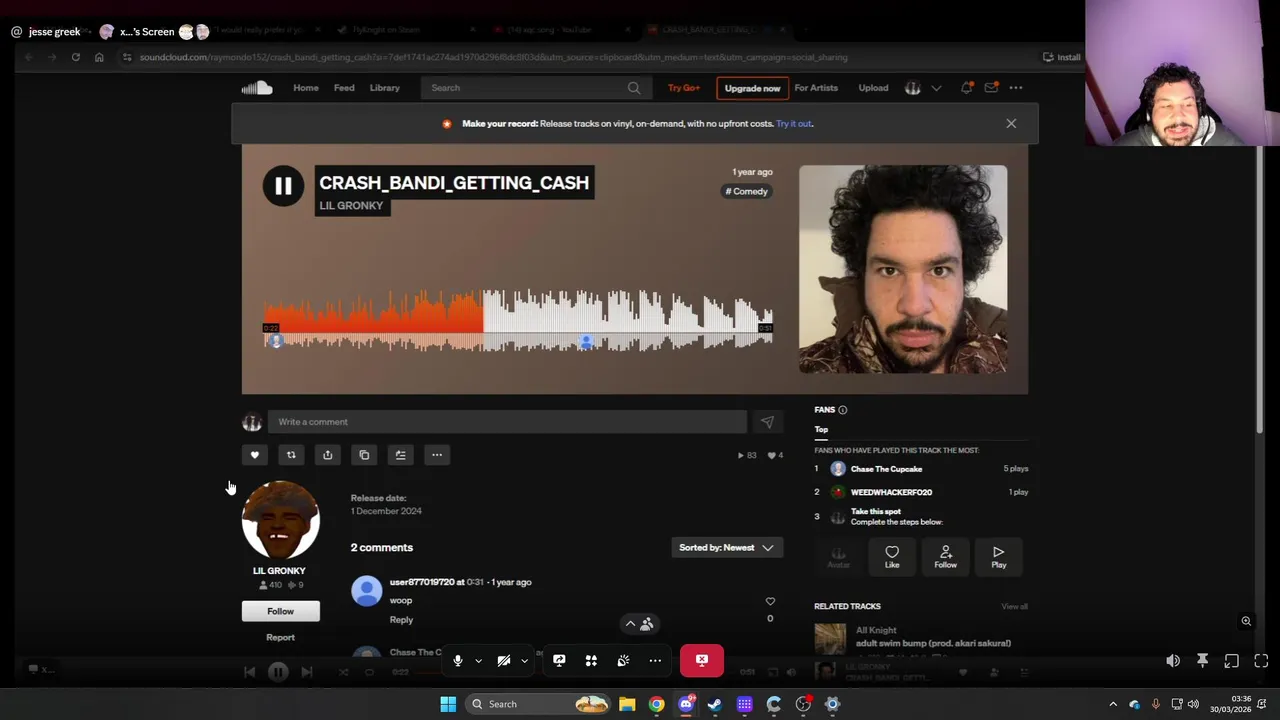Screen dimensions: 1280x720
Task: Click the search magnifier icon
Action: pyautogui.click(x=634, y=88)
